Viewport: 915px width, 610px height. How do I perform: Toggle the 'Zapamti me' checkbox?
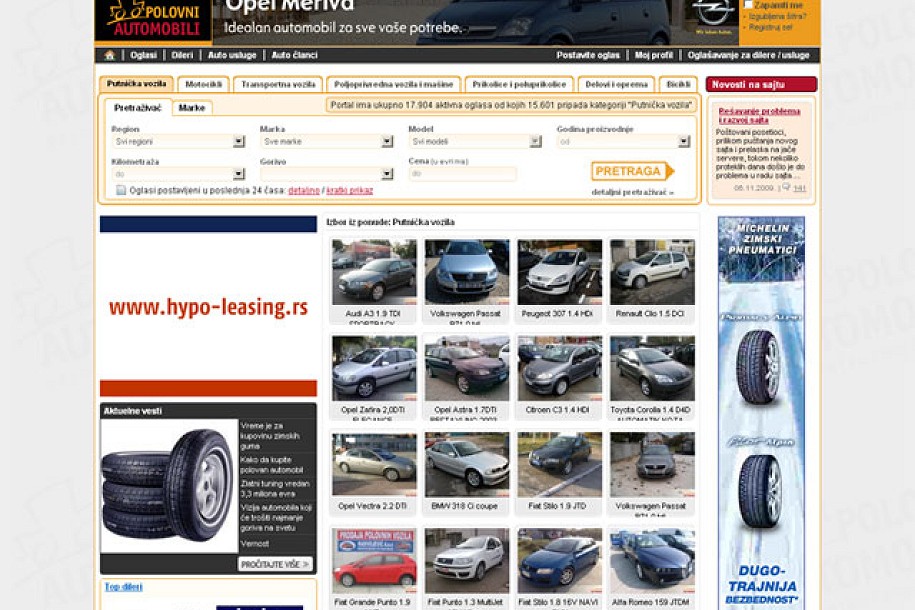(x=748, y=5)
